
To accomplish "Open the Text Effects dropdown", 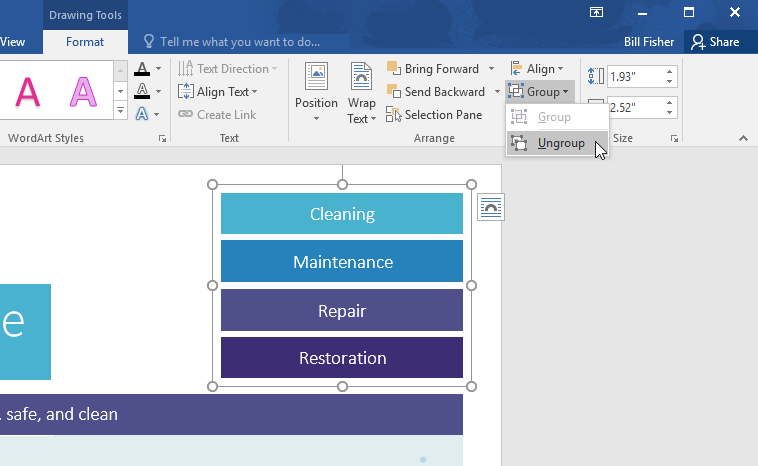I will pos(158,114).
